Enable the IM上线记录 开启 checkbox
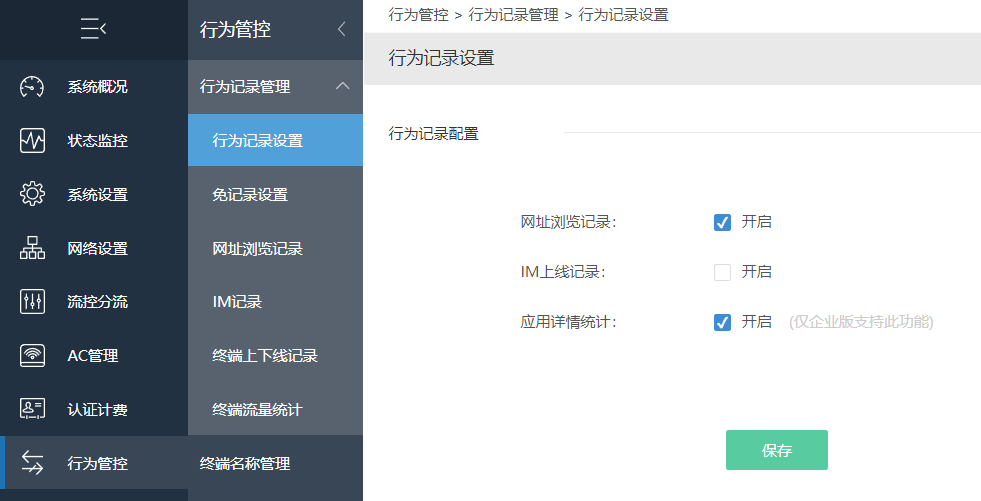 point(722,272)
